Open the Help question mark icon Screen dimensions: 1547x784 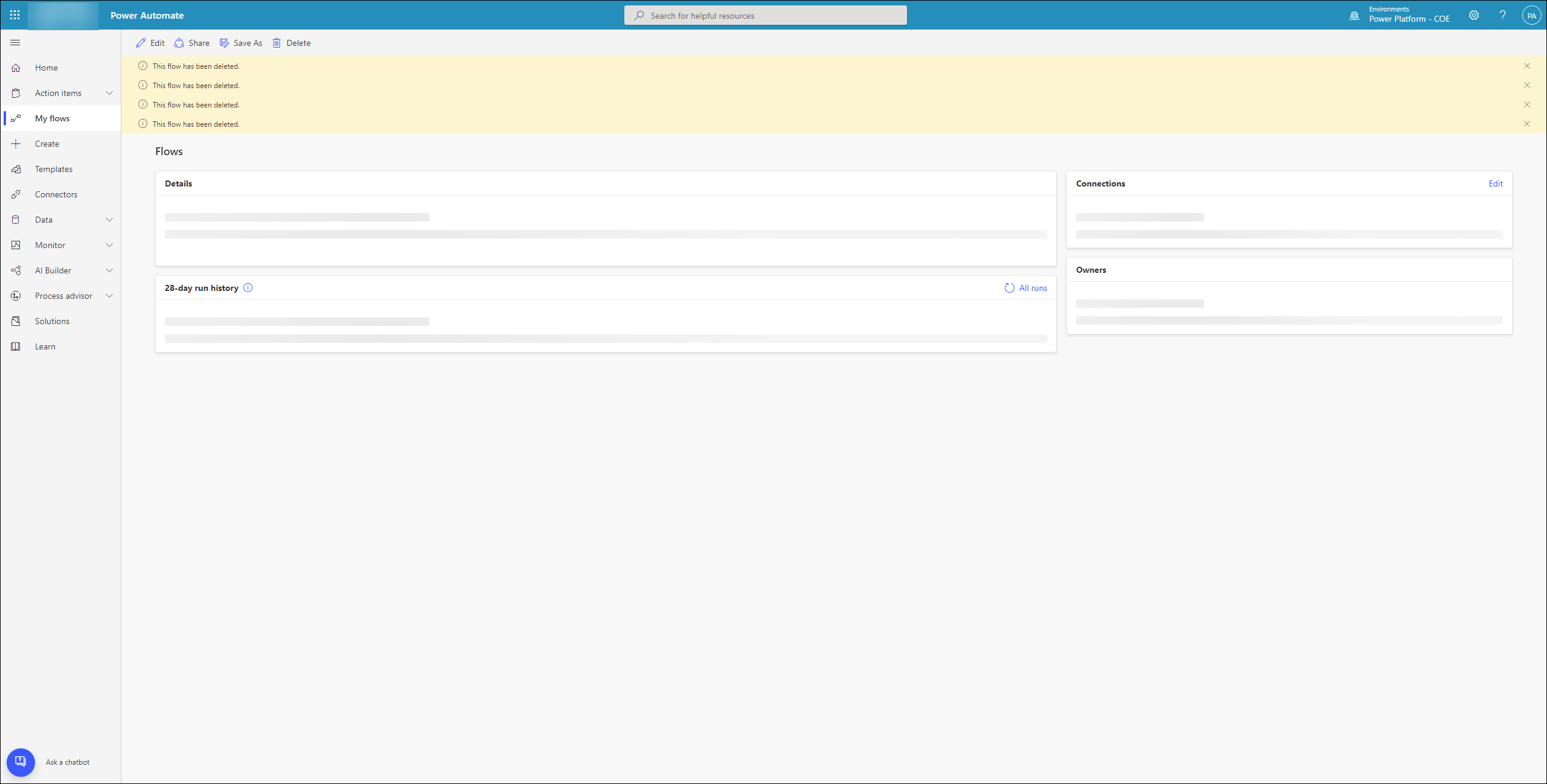tap(1502, 16)
